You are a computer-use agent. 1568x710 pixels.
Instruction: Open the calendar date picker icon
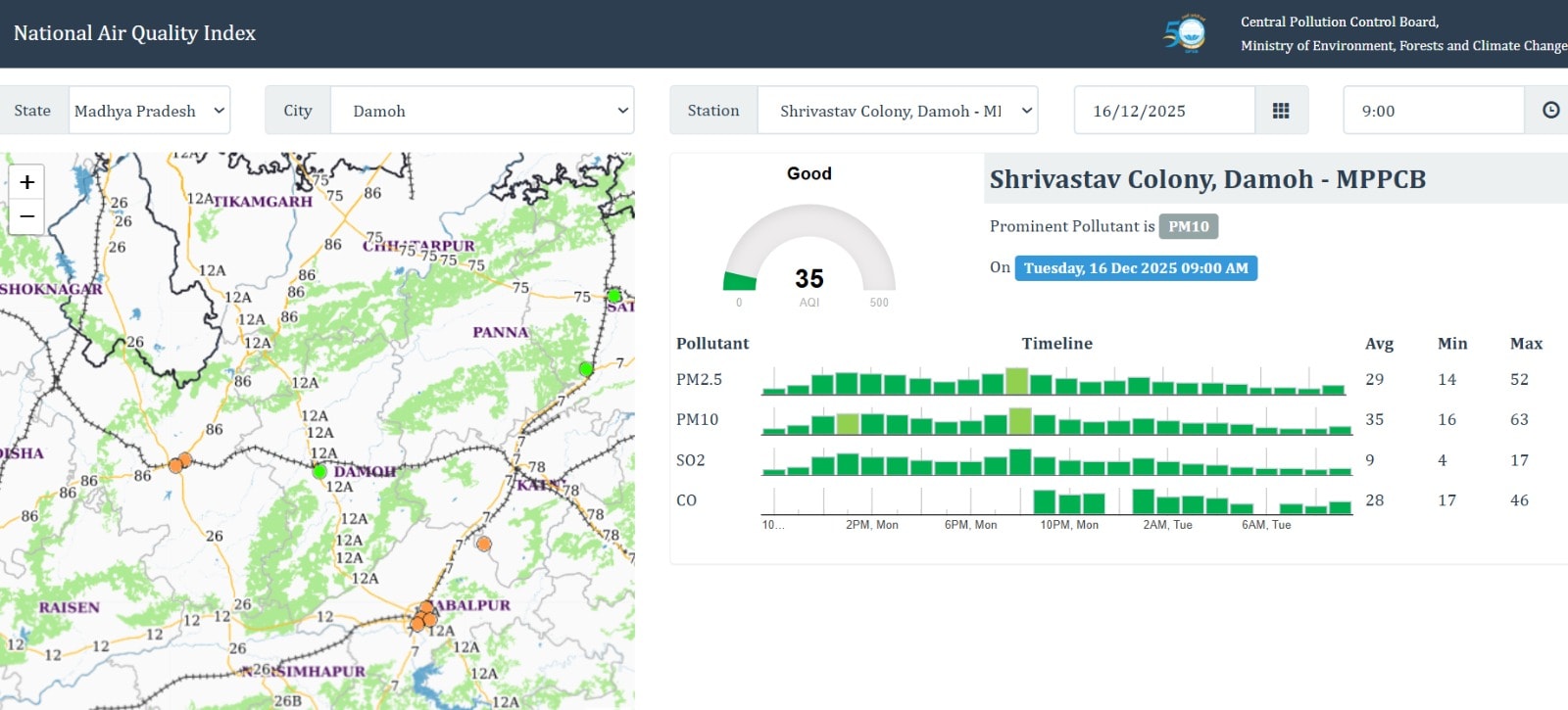click(x=1281, y=111)
